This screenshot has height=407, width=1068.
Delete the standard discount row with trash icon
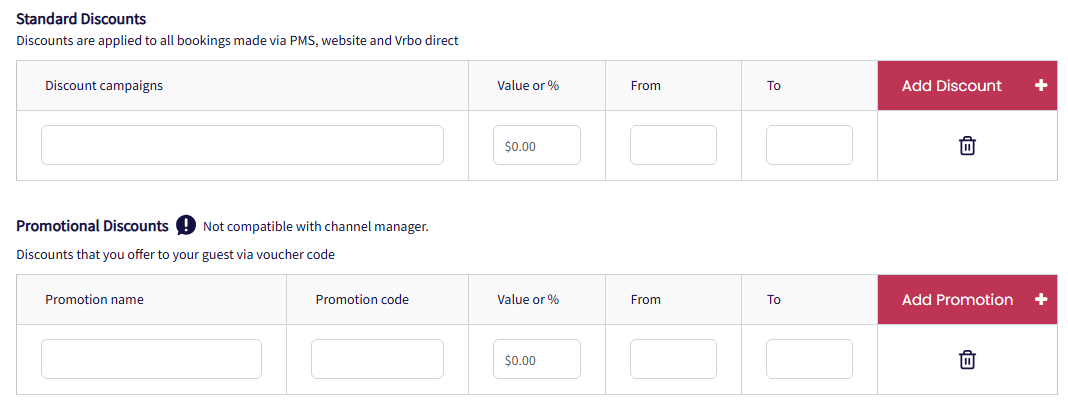[967, 146]
